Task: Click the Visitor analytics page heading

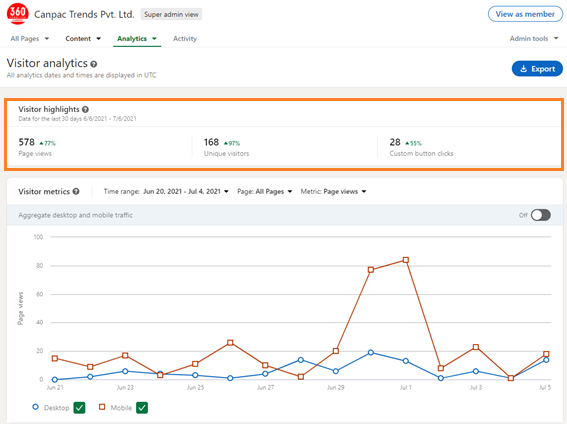Action: [x=47, y=63]
